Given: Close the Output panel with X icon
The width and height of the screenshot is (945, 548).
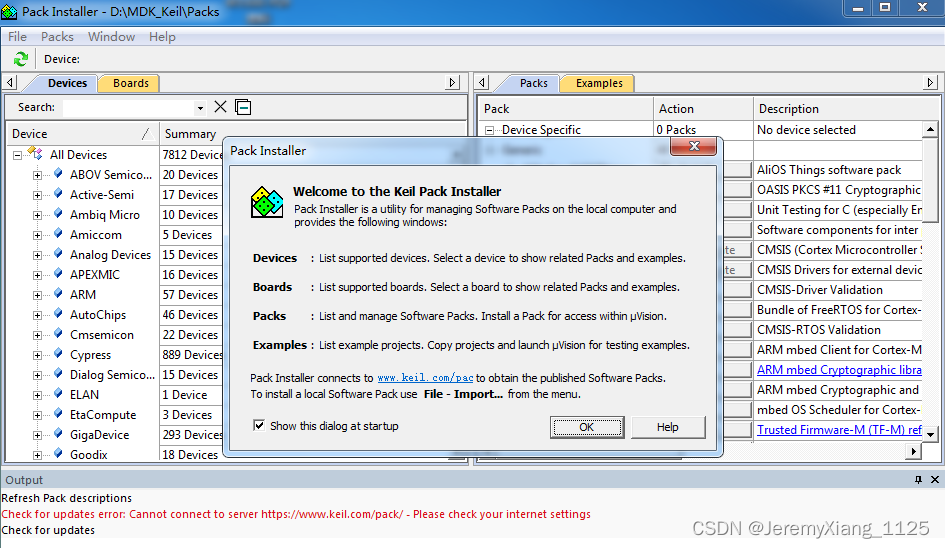Looking at the screenshot, I should point(935,479).
